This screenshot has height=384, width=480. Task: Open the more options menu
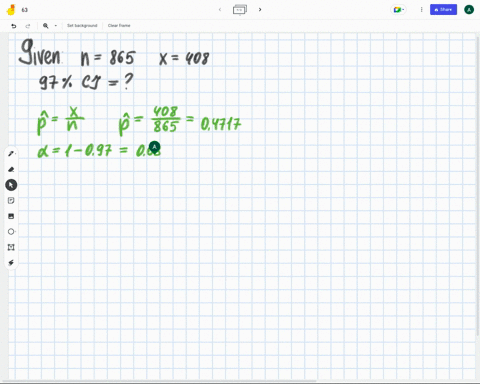[421, 10]
